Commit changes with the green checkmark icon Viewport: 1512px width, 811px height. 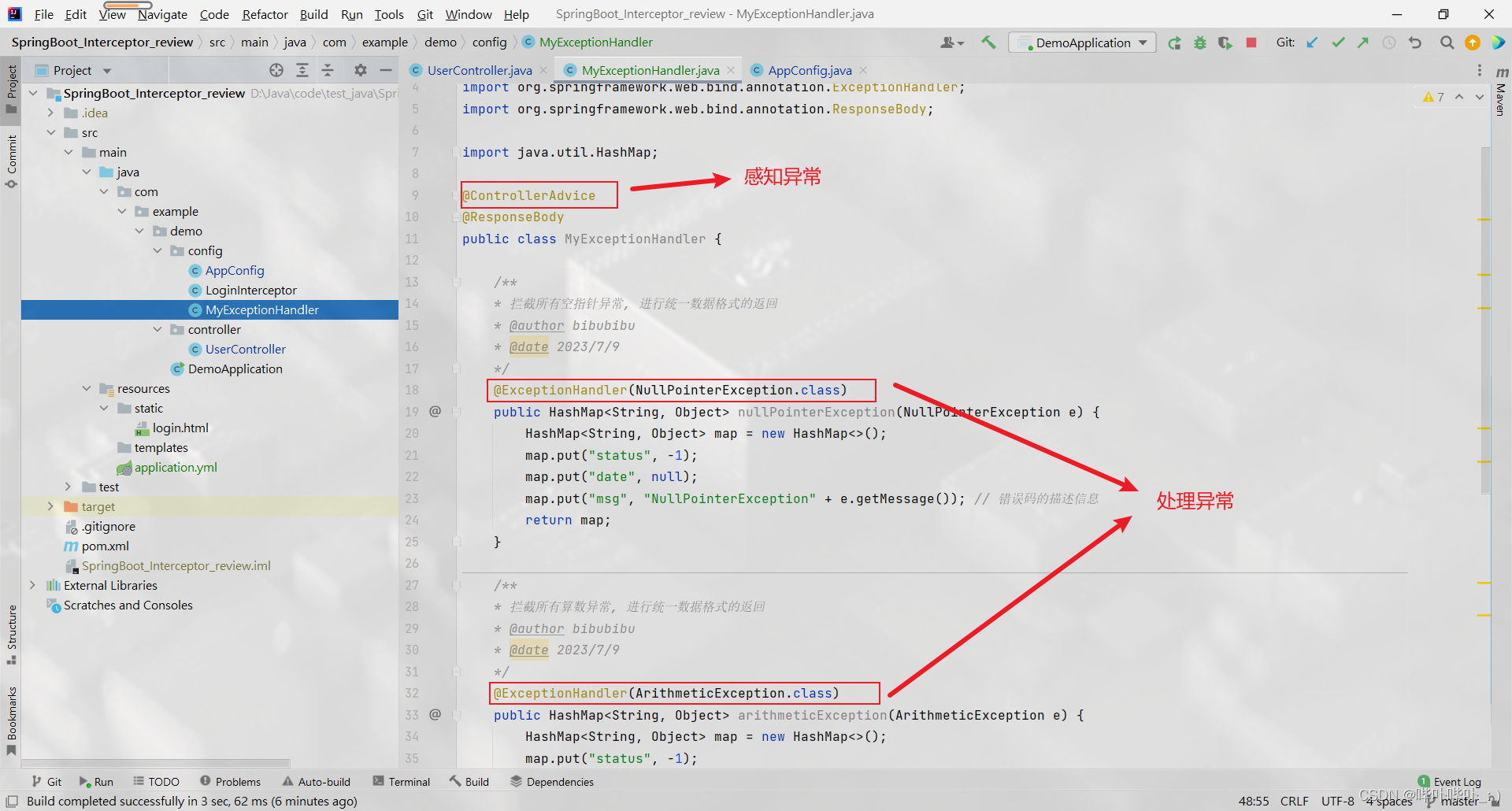pyautogui.click(x=1338, y=43)
